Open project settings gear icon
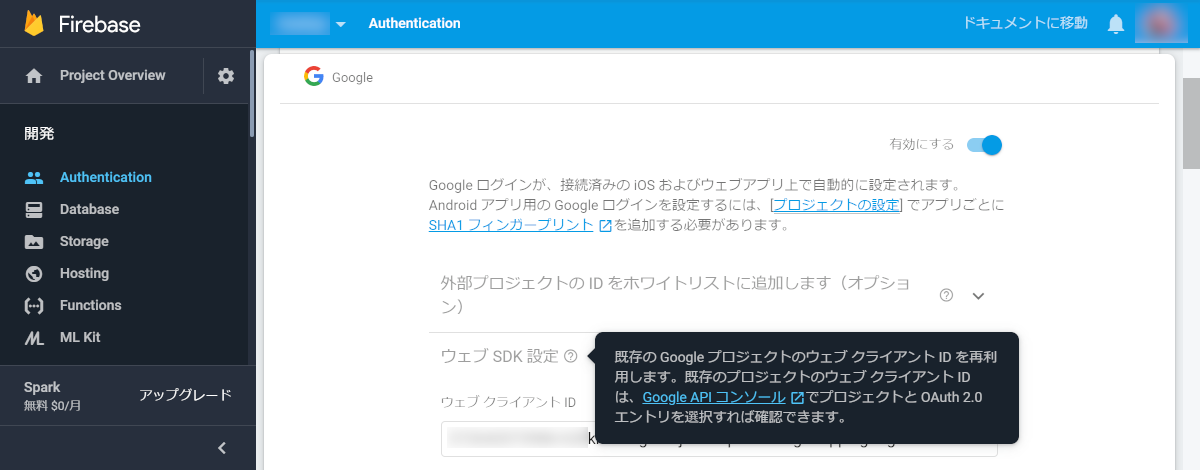1200x470 pixels. coord(226,76)
